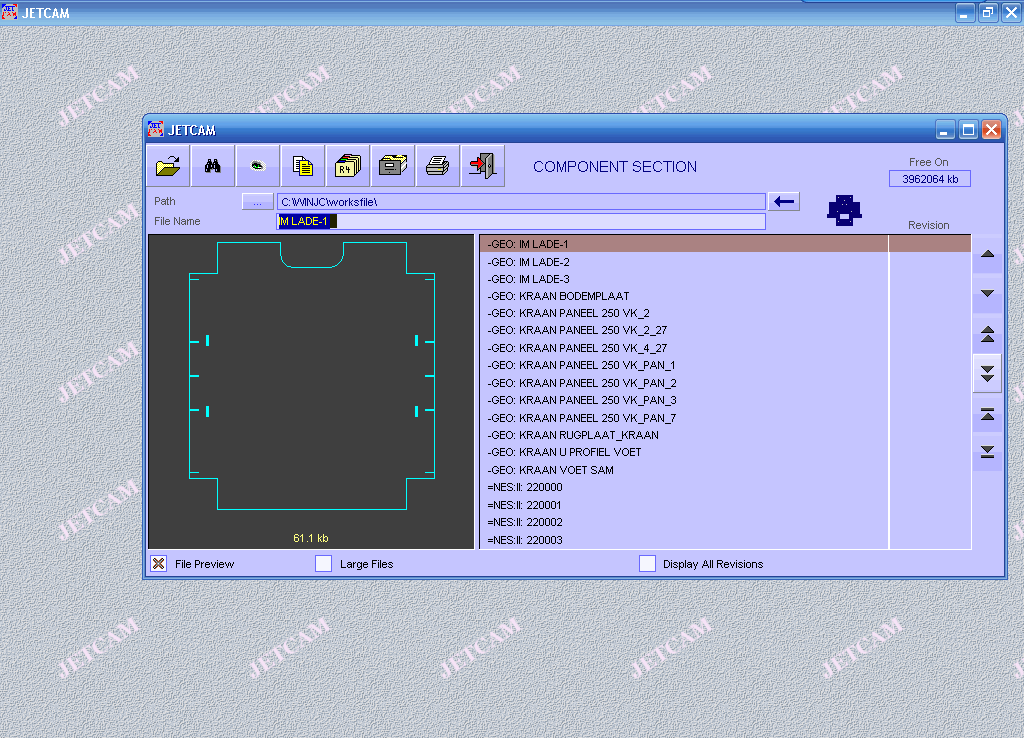Click the path browse '...' button
This screenshot has height=738, width=1024.
click(x=257, y=202)
